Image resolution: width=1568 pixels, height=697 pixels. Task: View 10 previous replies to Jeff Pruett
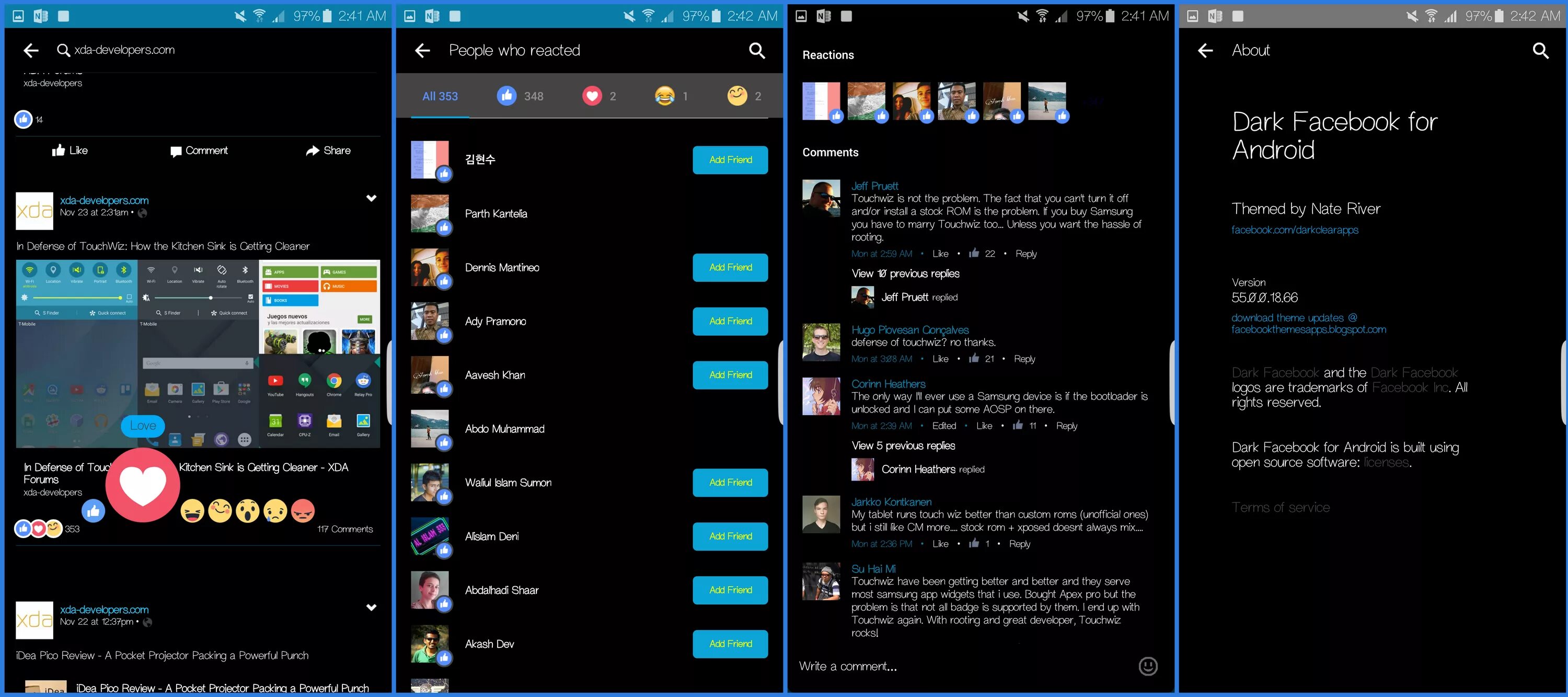(905, 274)
